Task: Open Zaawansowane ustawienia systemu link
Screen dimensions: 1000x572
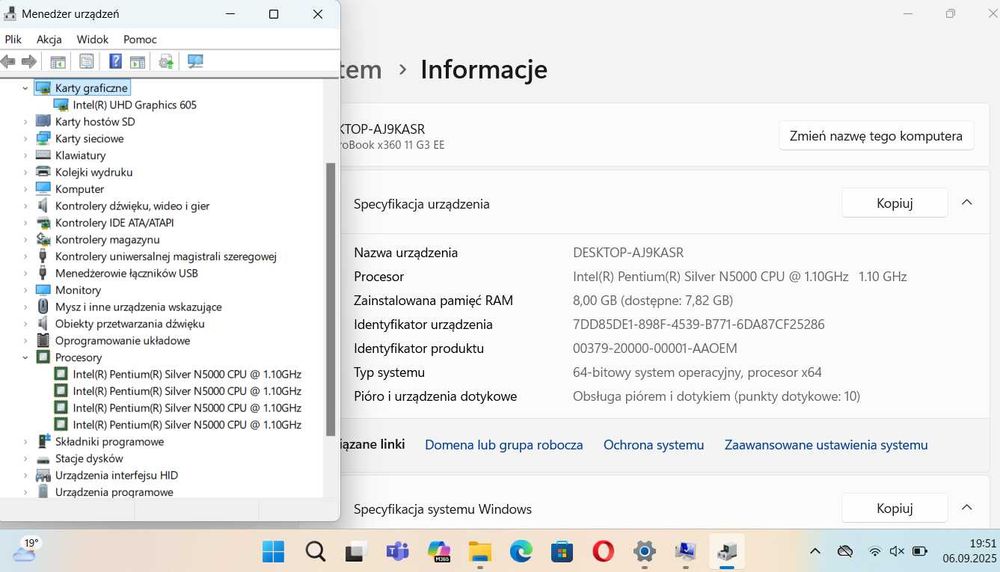Action: click(x=826, y=445)
